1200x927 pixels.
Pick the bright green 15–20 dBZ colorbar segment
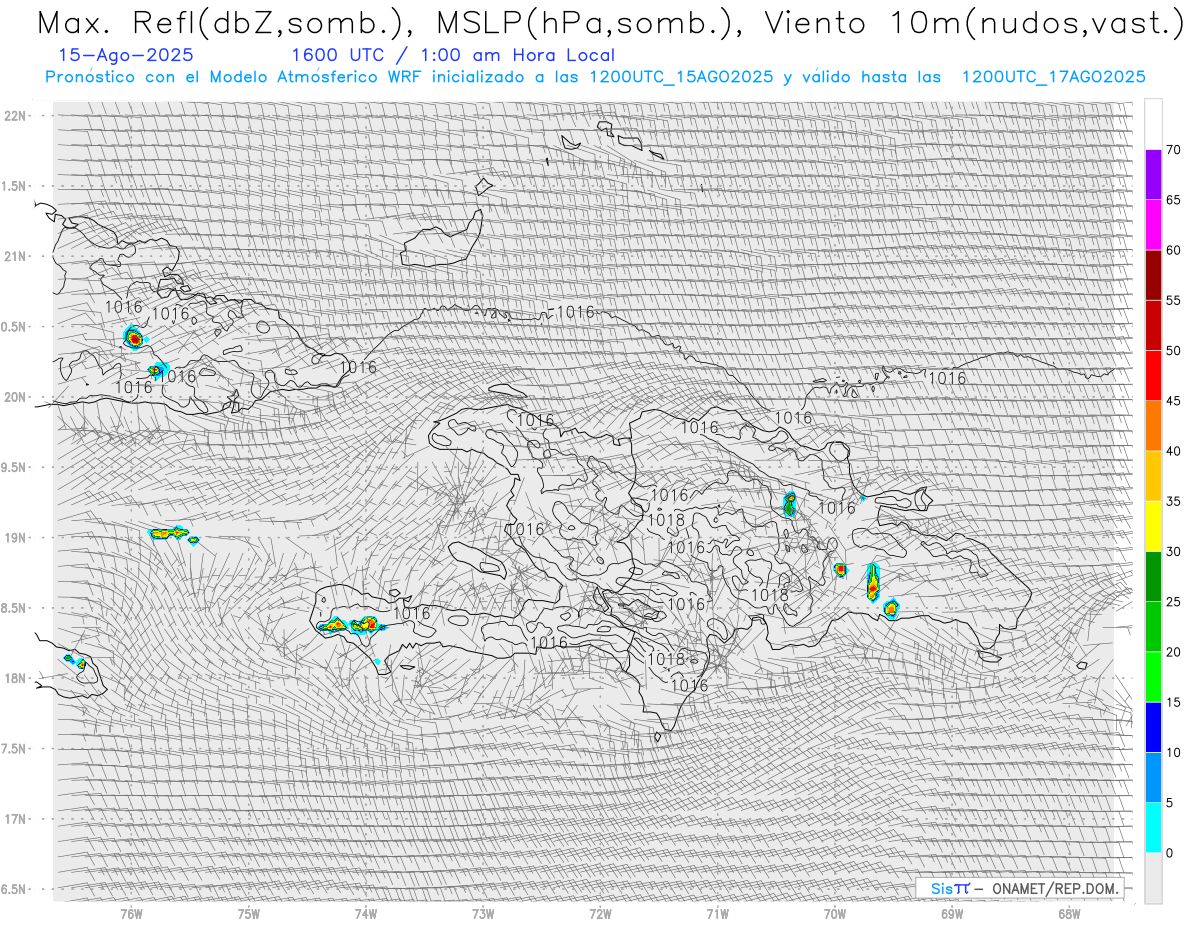[x=1153, y=677]
